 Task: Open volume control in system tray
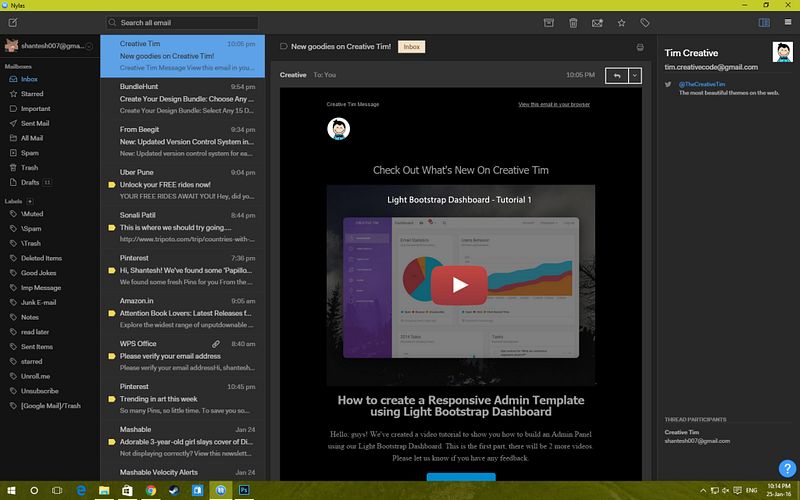[x=726, y=490]
